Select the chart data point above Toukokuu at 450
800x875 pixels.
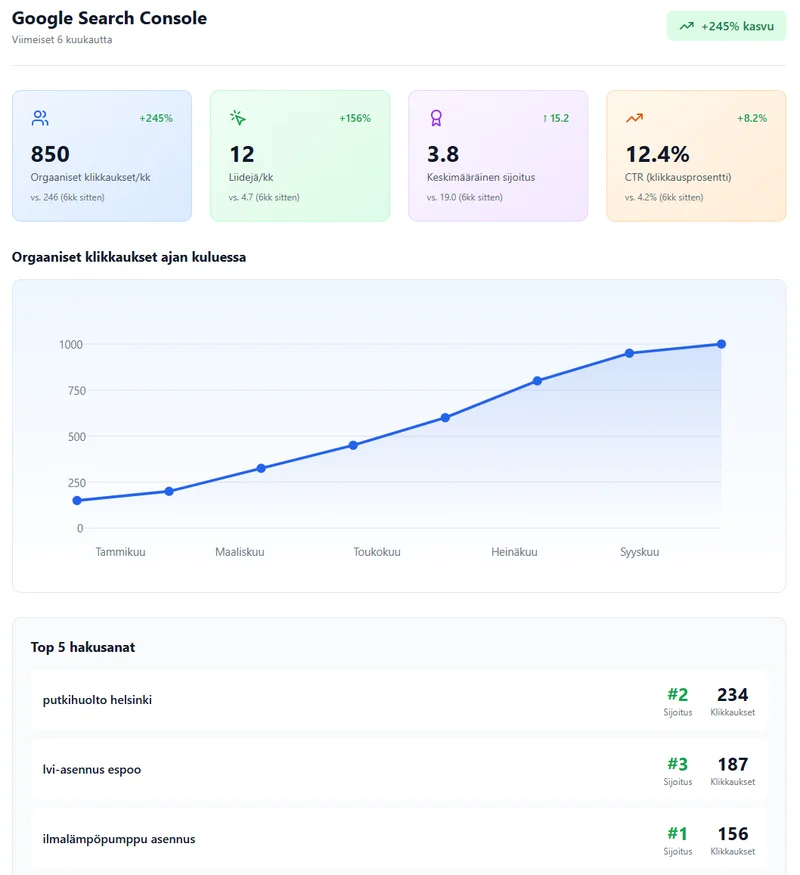point(353,445)
